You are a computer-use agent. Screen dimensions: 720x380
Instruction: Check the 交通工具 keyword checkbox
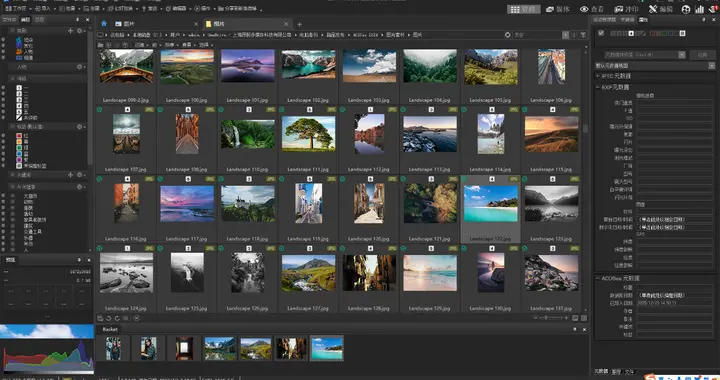(x=12, y=232)
